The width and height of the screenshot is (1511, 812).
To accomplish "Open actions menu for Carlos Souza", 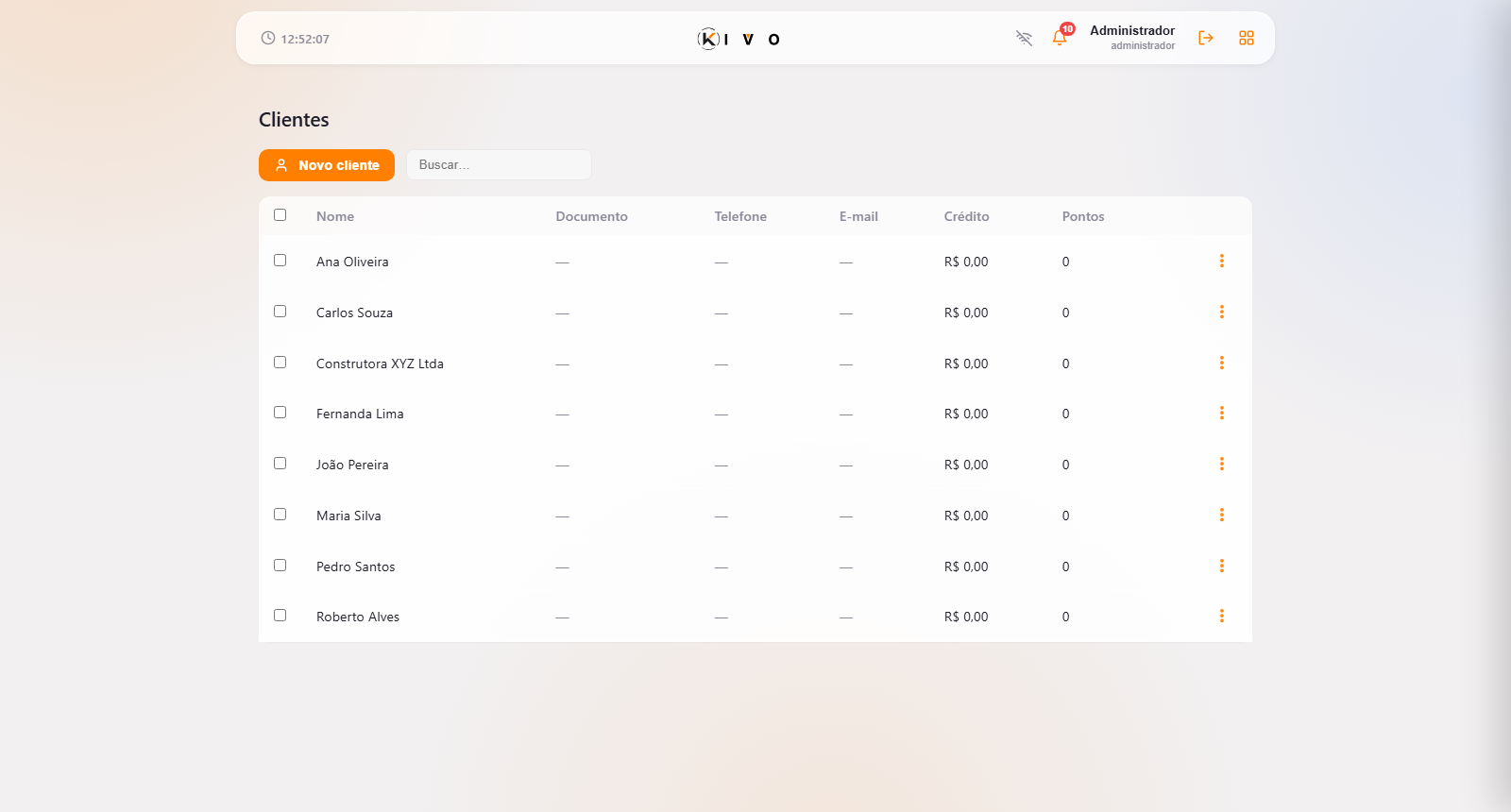I will 1221,312.
